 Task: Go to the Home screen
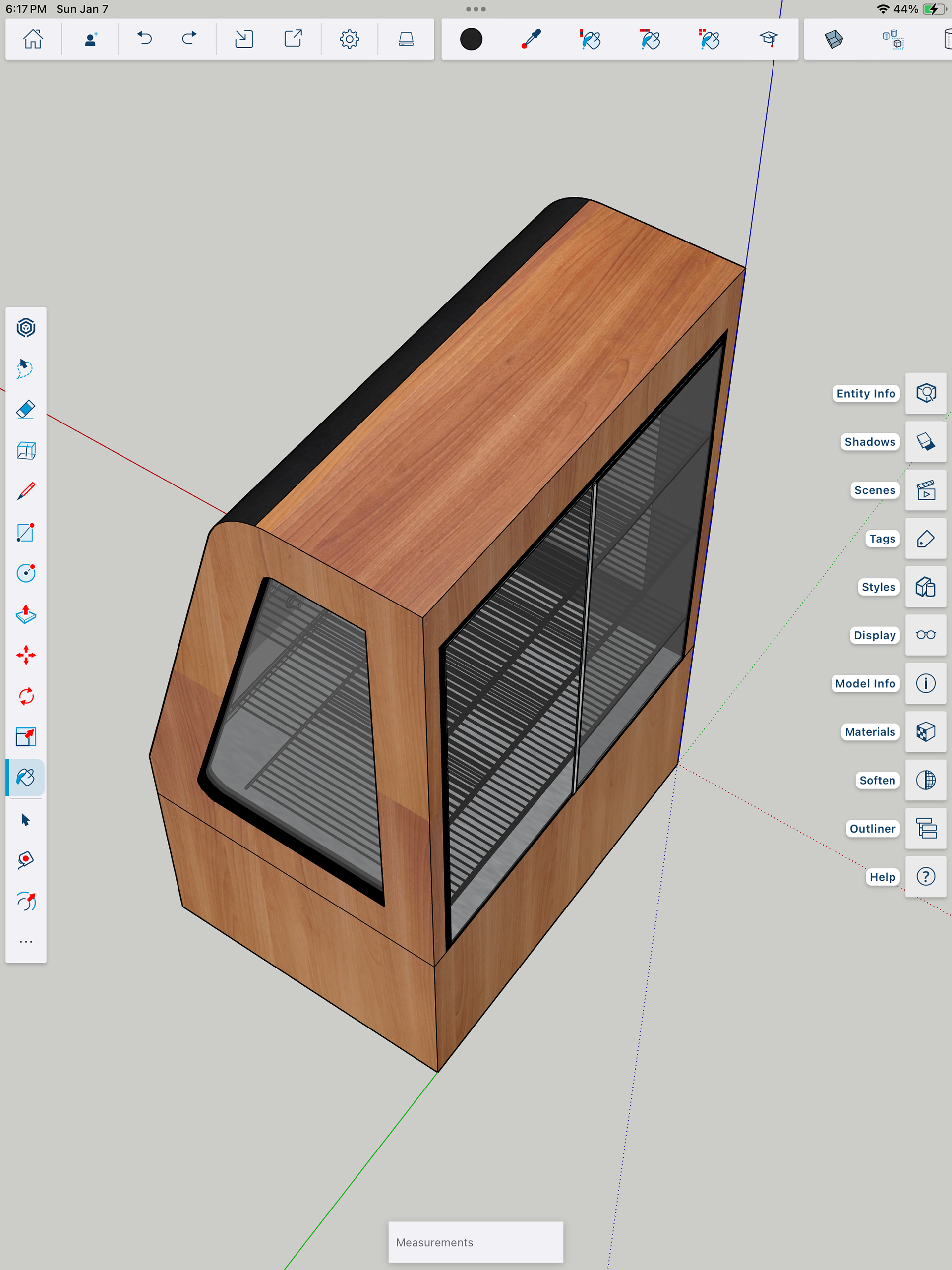click(33, 39)
